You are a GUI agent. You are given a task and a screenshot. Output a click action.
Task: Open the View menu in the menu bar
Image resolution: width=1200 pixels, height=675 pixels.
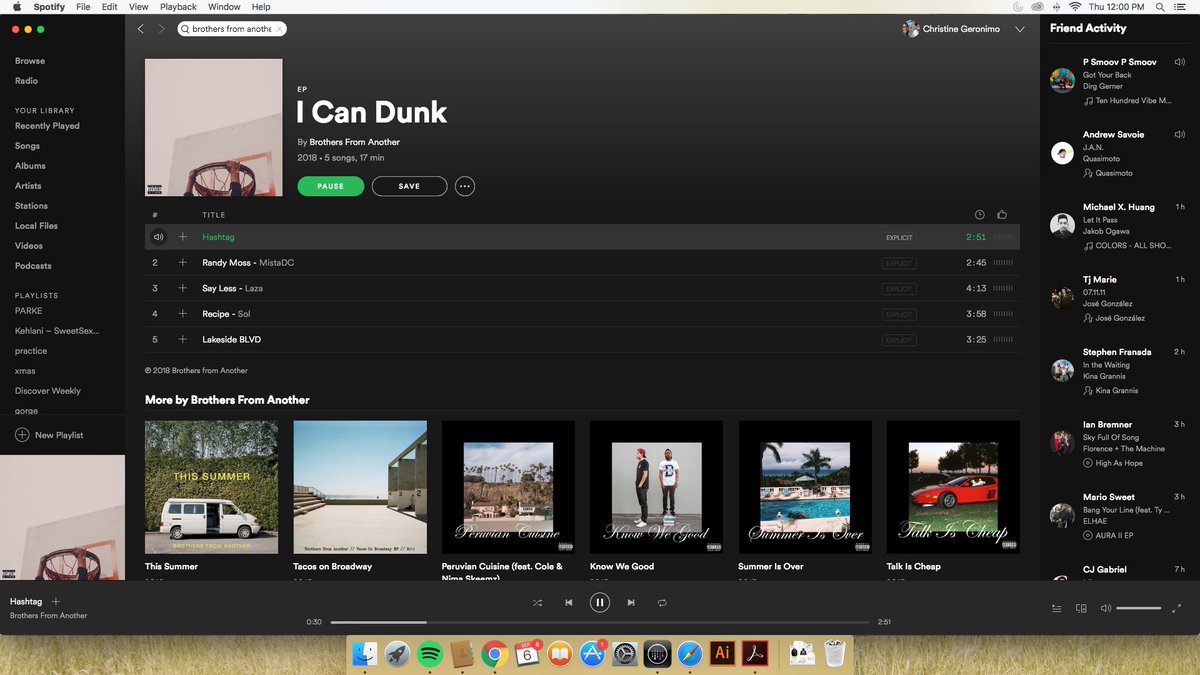point(139,7)
